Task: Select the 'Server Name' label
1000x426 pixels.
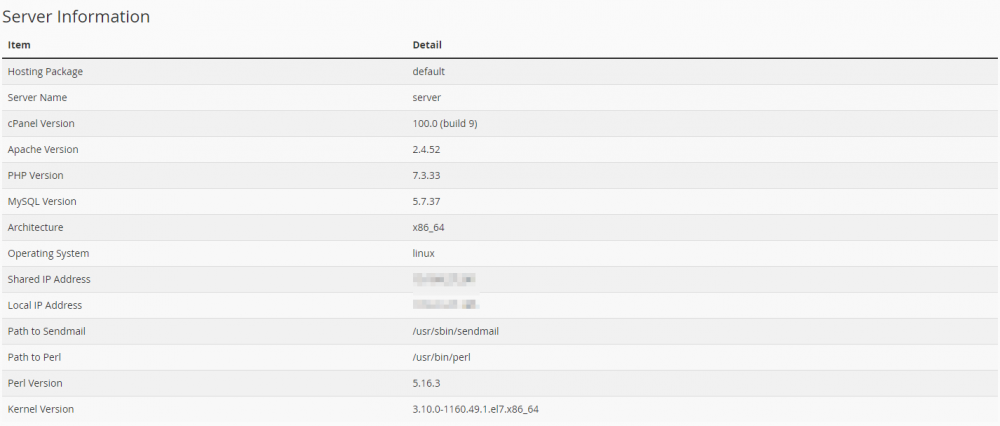Action: 37,97
